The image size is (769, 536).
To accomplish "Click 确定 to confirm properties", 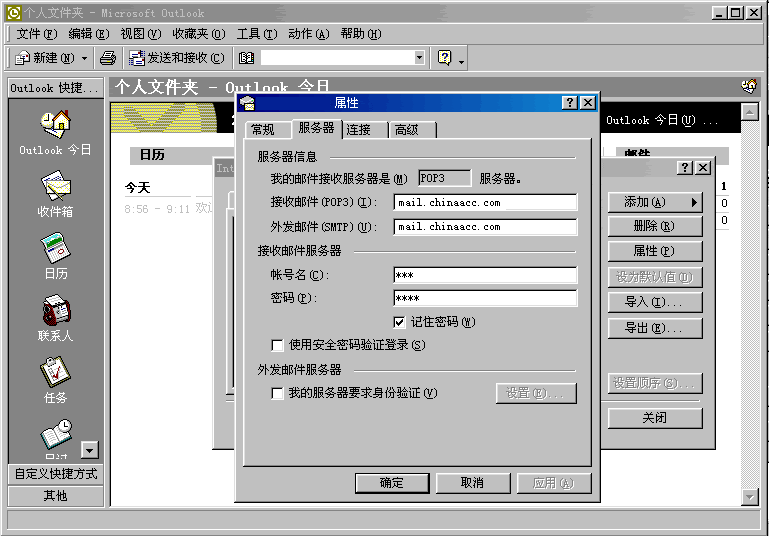I will [x=392, y=483].
